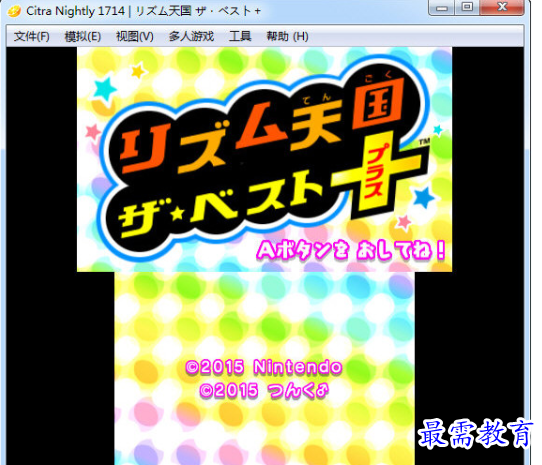
Task: Open the 多人游戏 menu
Action: (191, 36)
